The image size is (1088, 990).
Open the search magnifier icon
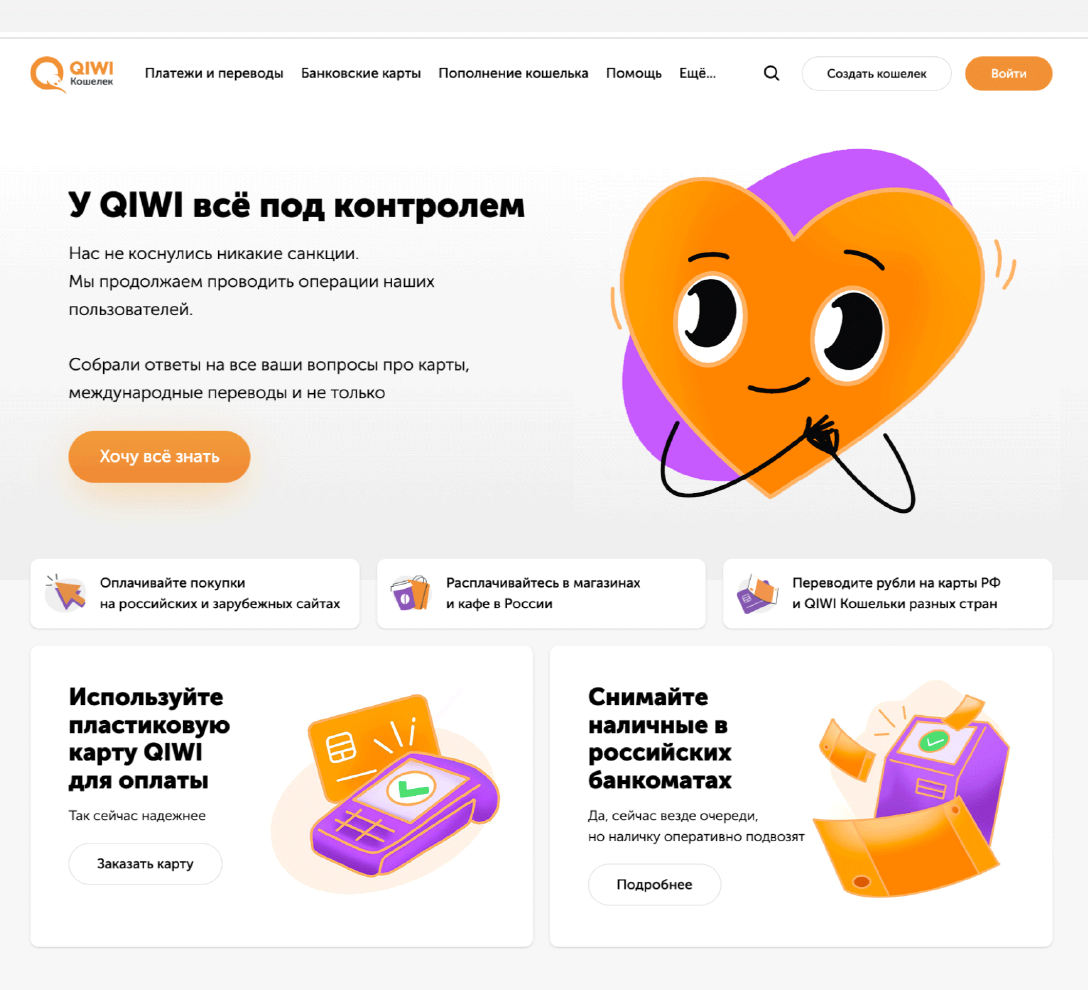pyautogui.click(x=771, y=74)
